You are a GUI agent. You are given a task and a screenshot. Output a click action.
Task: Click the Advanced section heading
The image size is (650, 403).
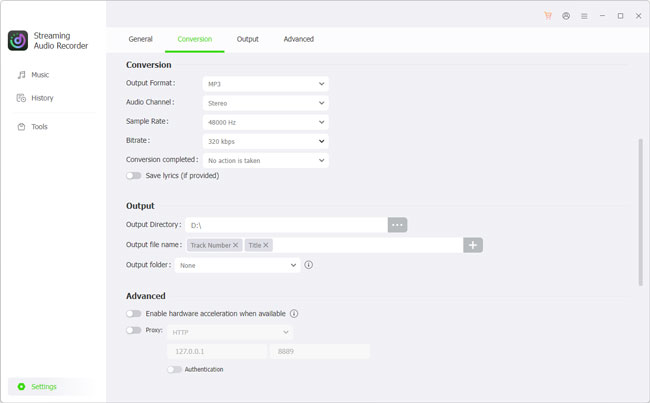[146, 296]
